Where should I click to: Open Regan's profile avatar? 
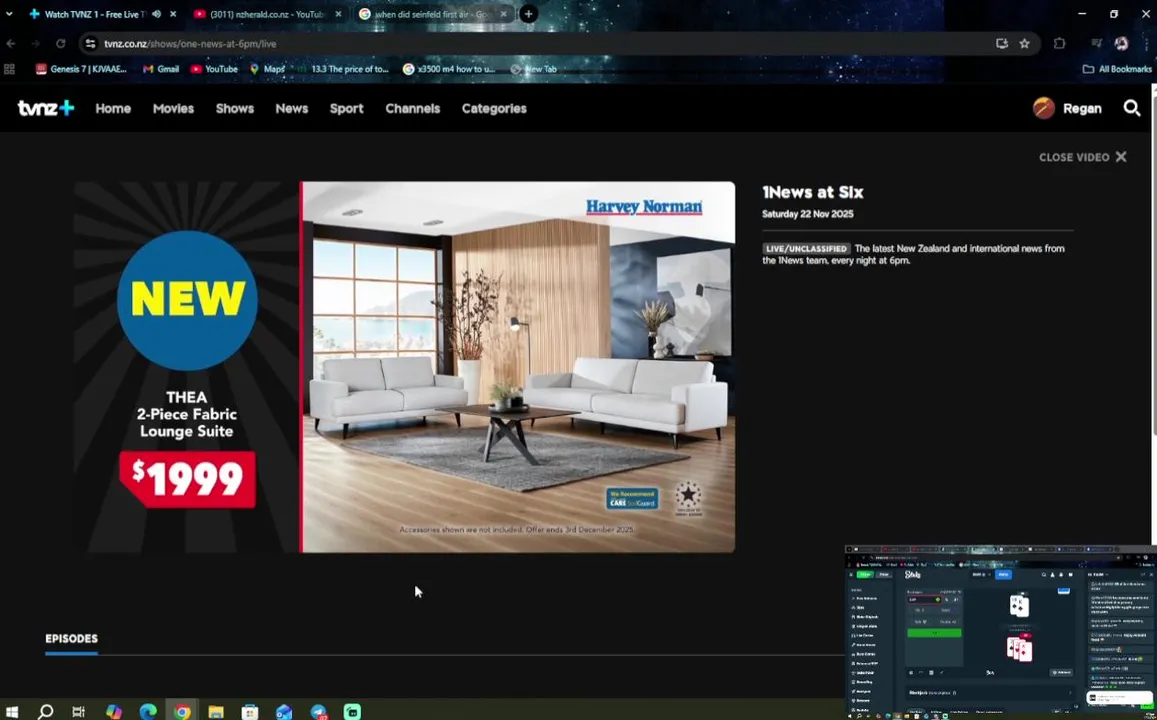tap(1043, 108)
